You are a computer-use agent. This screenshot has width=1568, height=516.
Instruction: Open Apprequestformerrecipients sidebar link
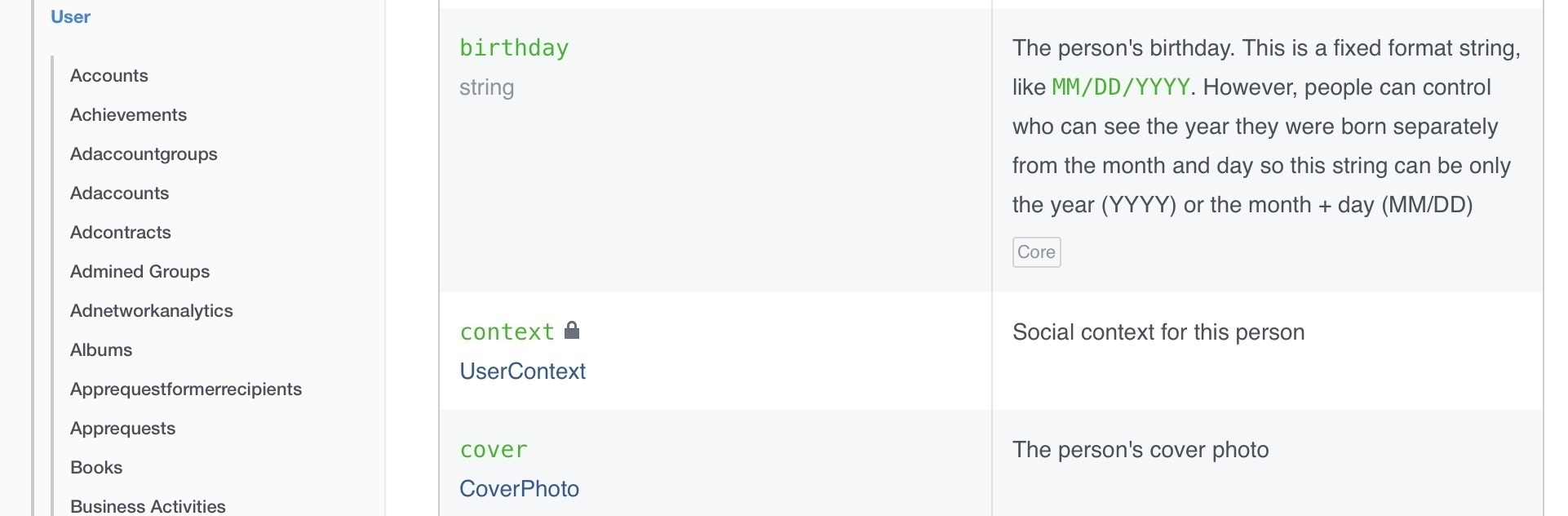click(x=186, y=389)
